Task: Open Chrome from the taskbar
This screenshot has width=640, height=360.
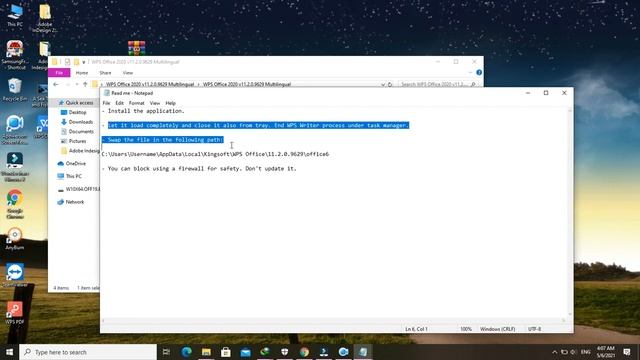Action: pos(304,352)
